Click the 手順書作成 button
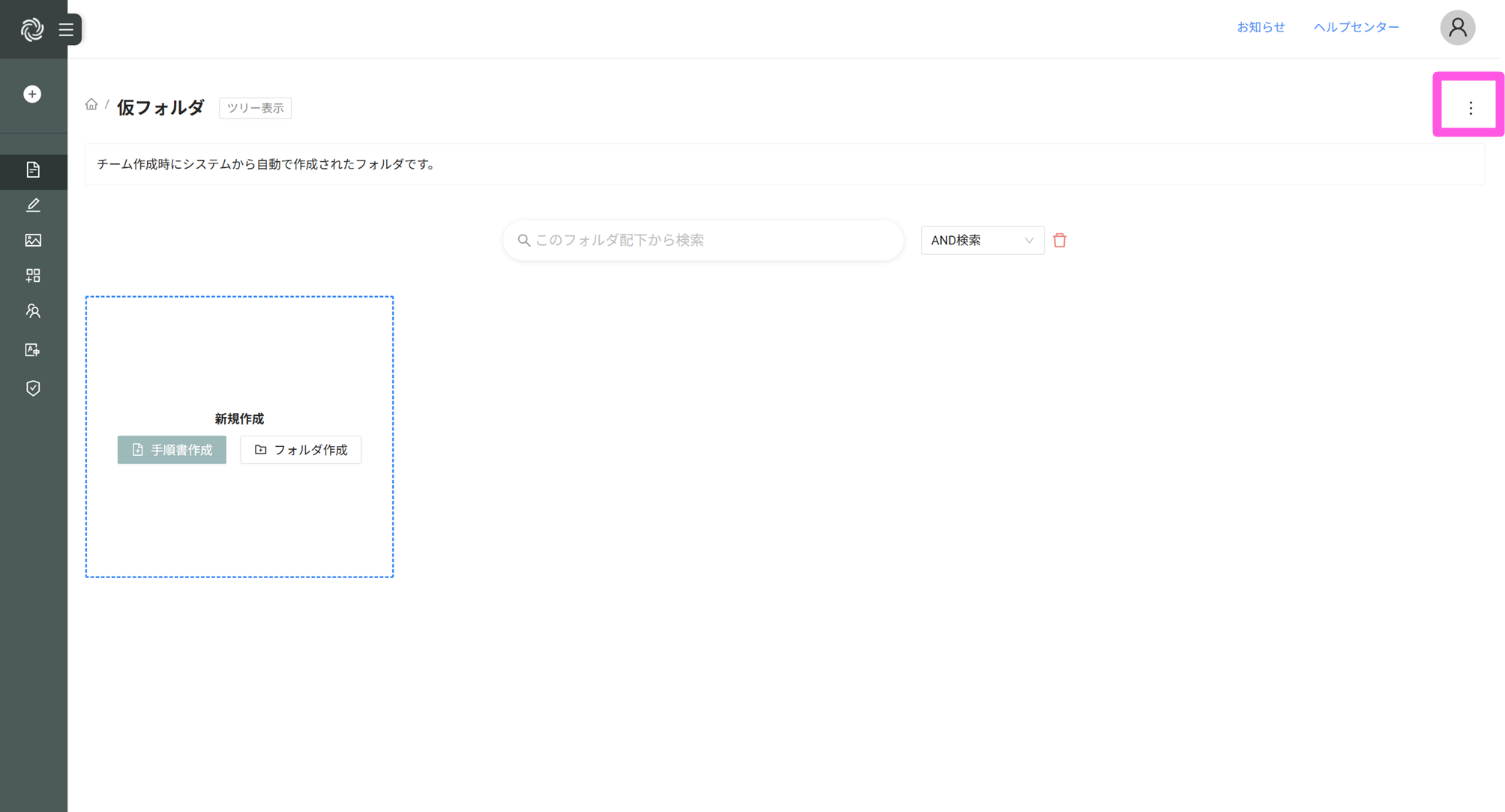This screenshot has height=812, width=1505. pyautogui.click(x=172, y=450)
